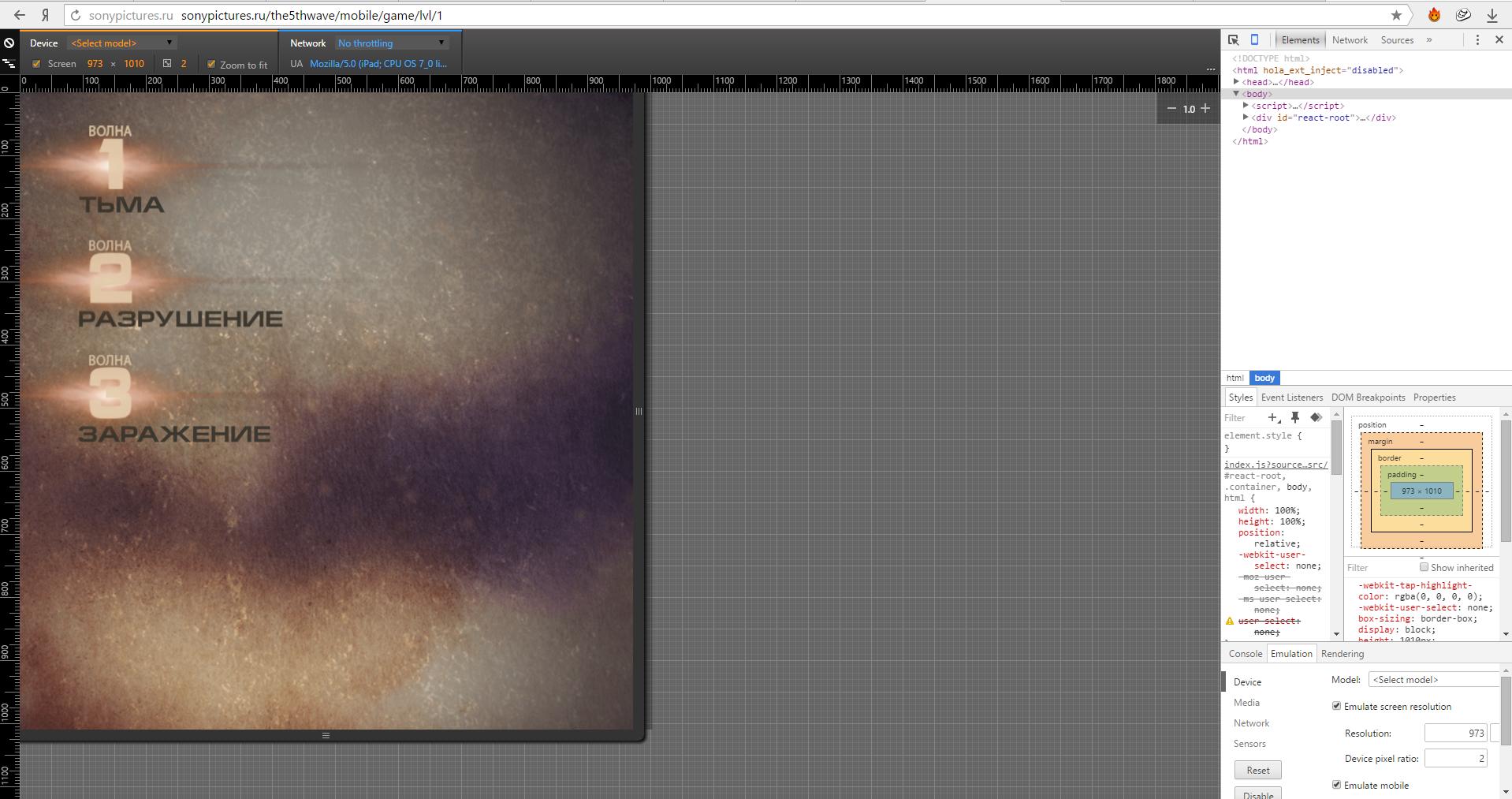Image resolution: width=1512 pixels, height=799 pixels.
Task: Open index.js source link in Styles
Action: point(1276,465)
